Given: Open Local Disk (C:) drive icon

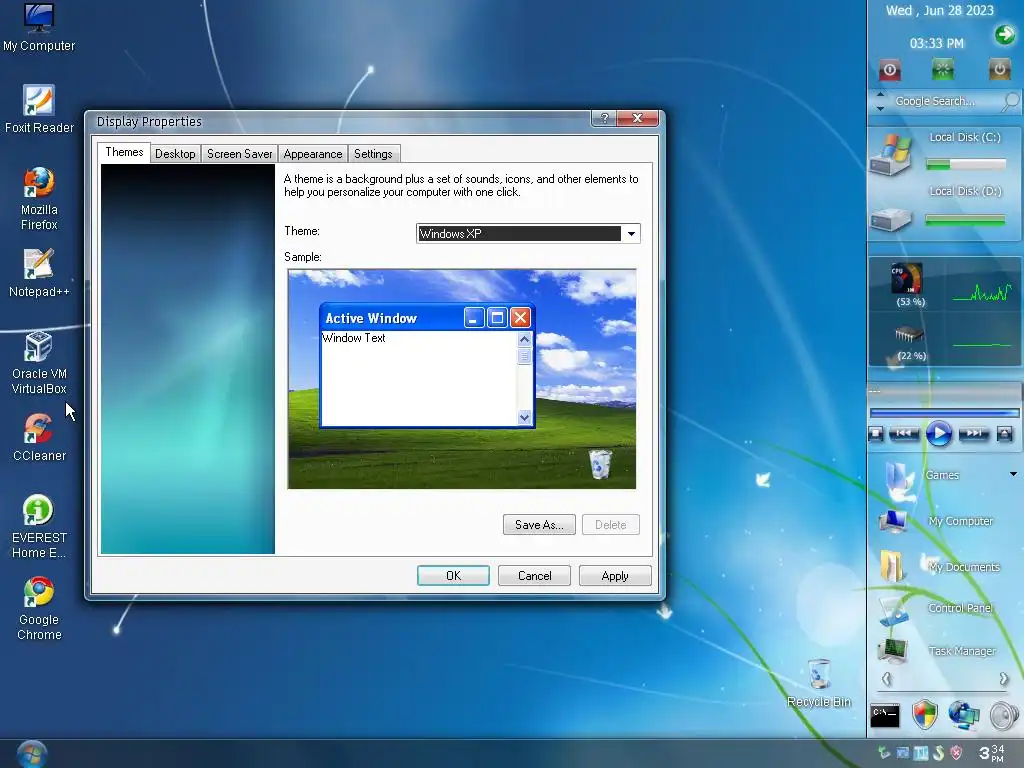Looking at the screenshot, I should click(x=891, y=154).
